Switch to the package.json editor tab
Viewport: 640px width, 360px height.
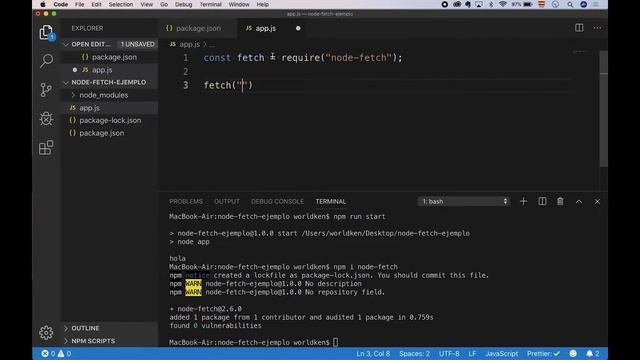[198, 28]
